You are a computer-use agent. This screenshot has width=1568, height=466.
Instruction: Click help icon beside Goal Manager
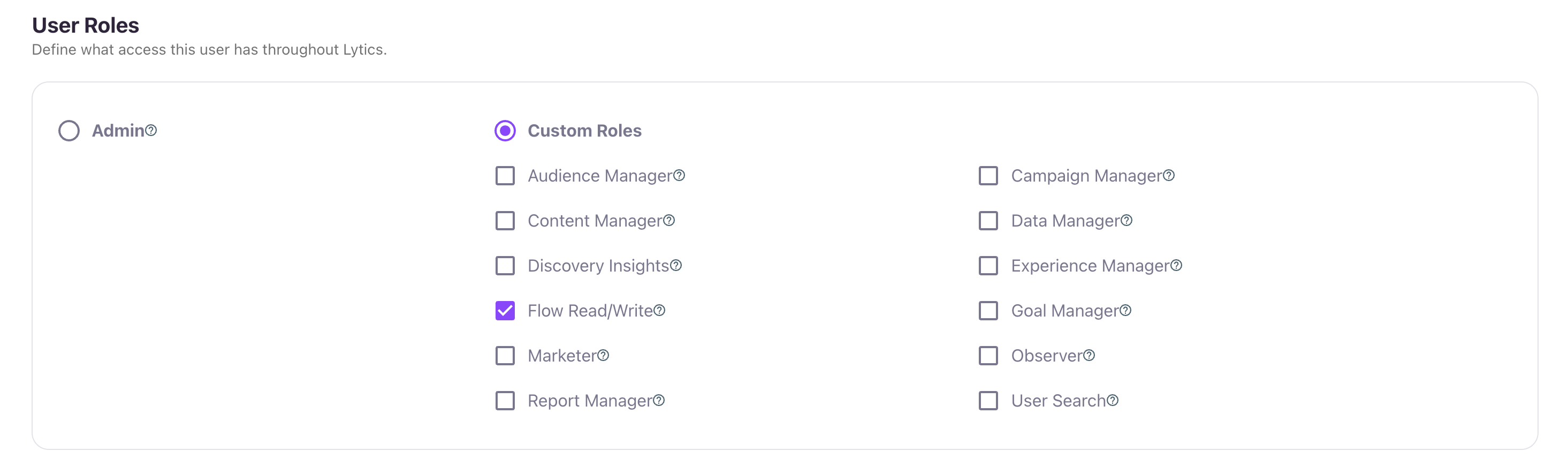click(x=1125, y=310)
